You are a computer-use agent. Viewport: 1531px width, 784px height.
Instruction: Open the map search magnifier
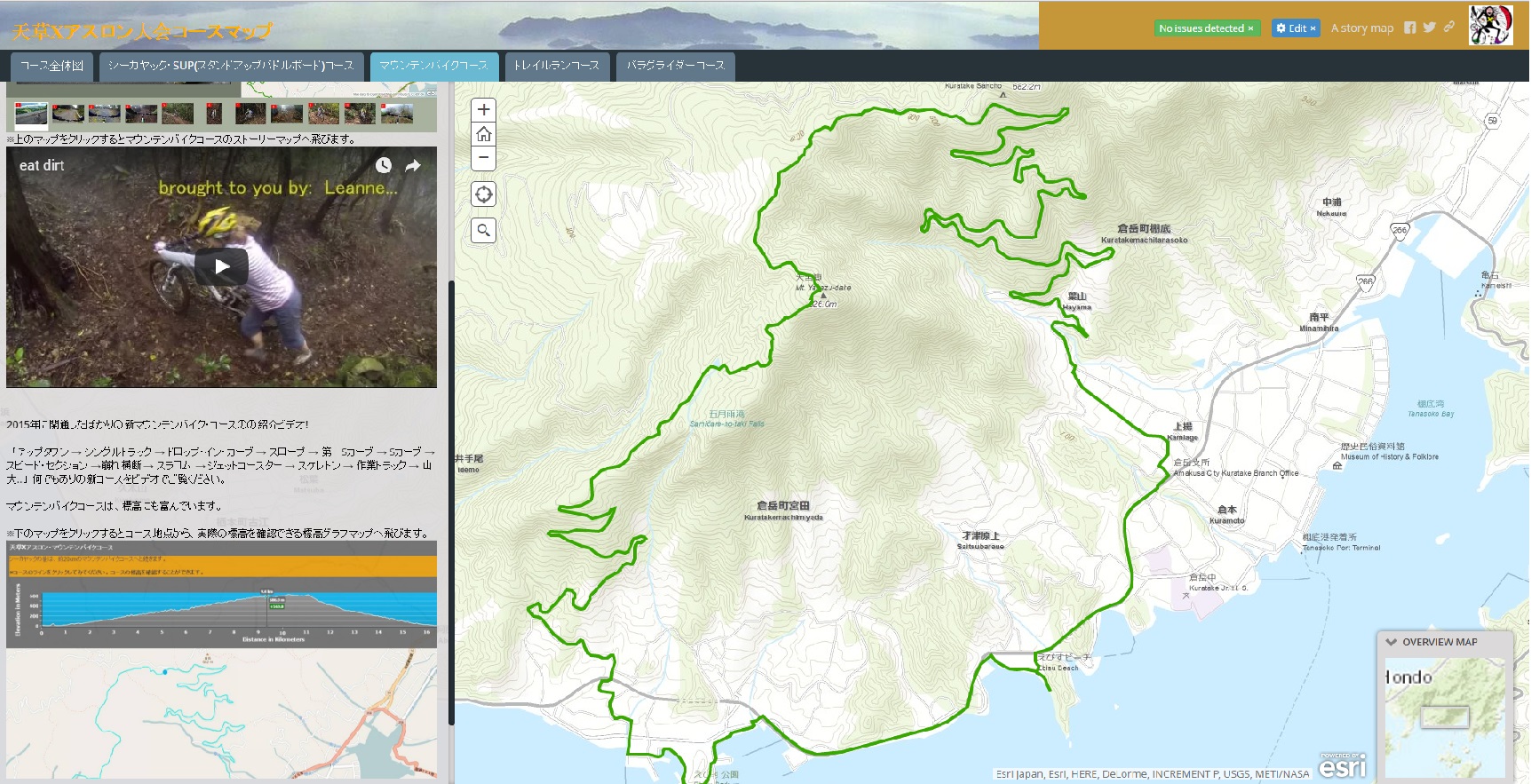pos(483,231)
